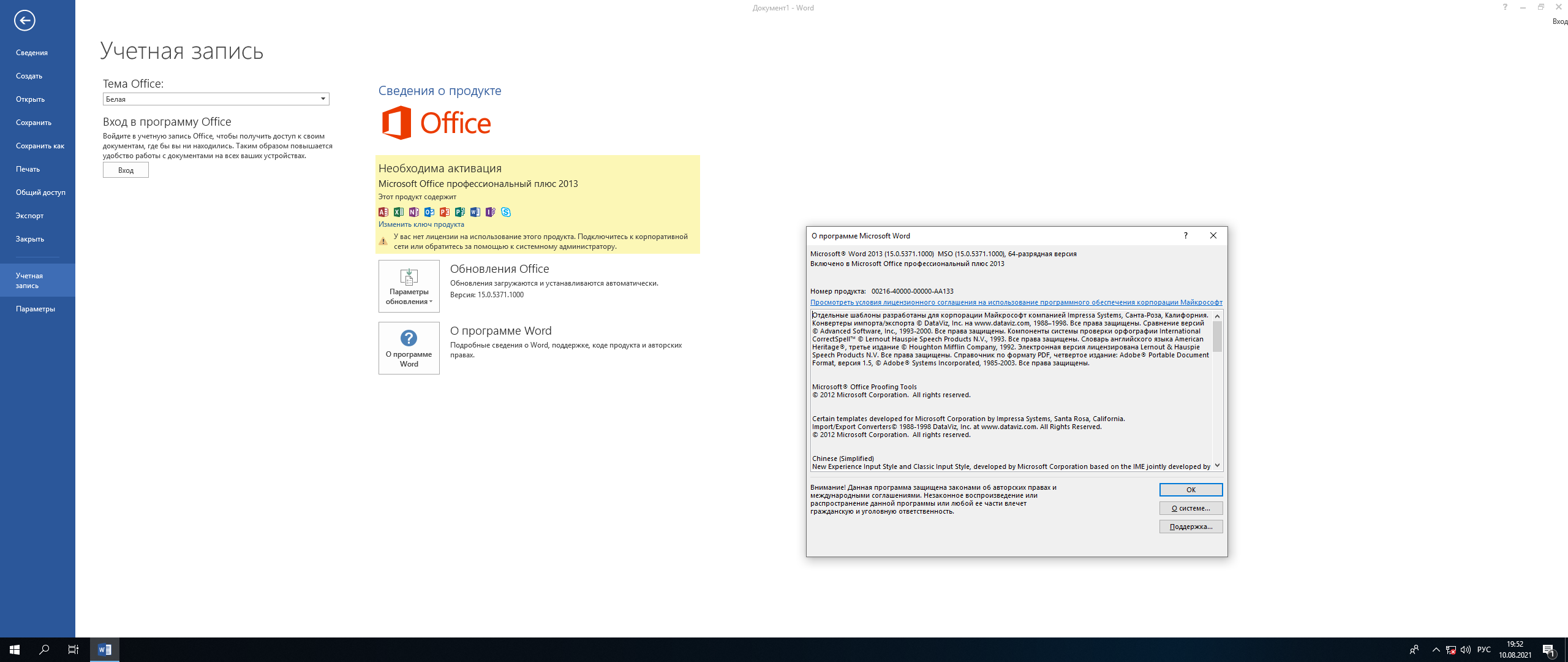Click the help question mark in About dialog

[1186, 235]
